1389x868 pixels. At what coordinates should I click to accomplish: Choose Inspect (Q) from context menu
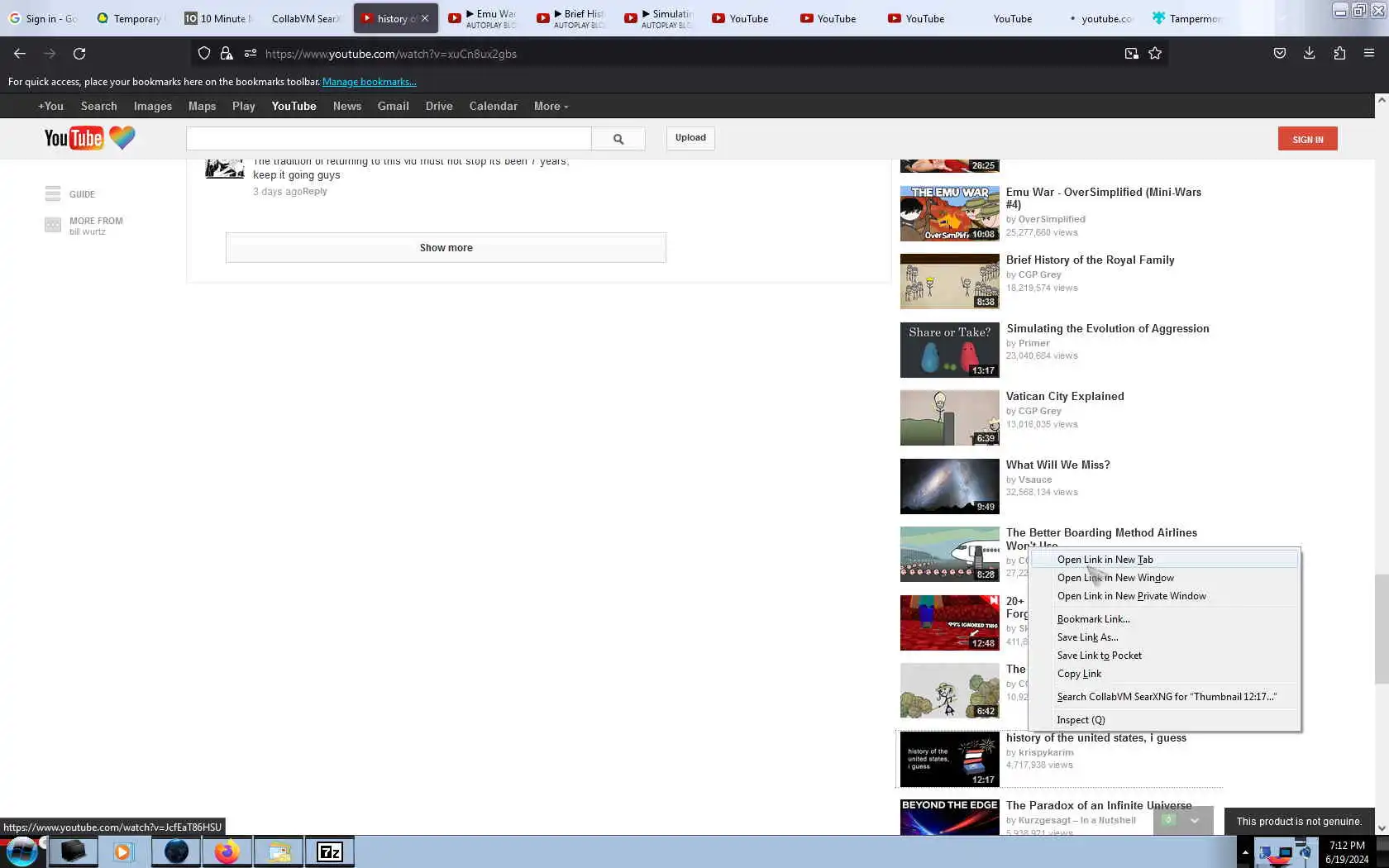coord(1165,720)
